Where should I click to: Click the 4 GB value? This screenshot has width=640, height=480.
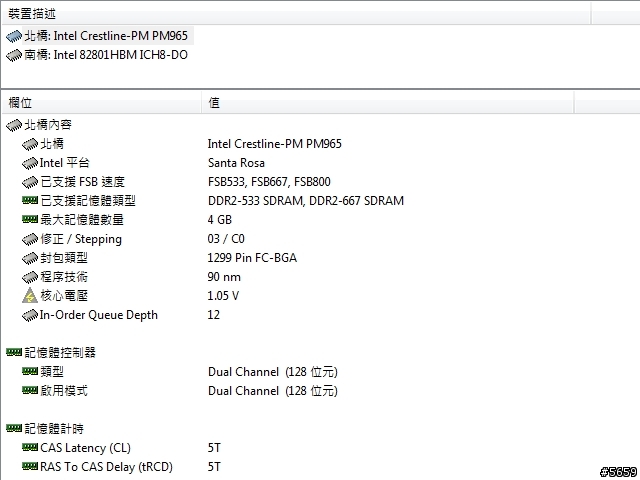(220, 220)
